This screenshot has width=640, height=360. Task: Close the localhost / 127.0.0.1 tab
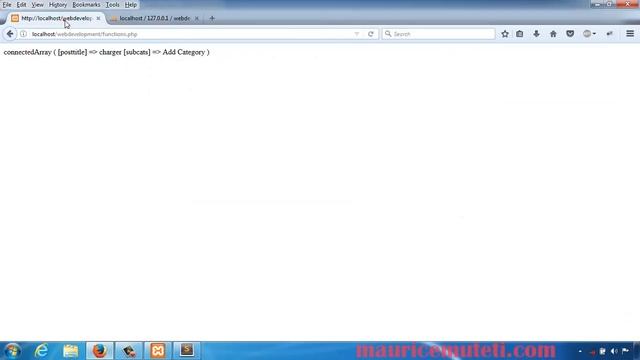196,18
